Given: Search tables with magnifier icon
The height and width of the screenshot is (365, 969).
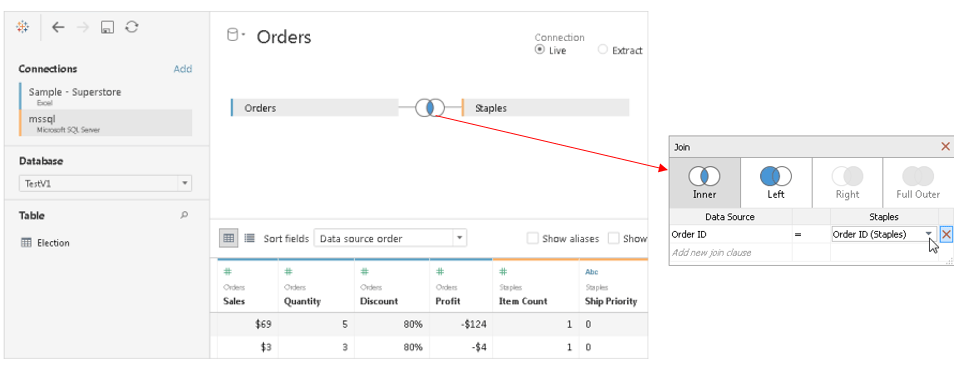Looking at the screenshot, I should click(184, 216).
